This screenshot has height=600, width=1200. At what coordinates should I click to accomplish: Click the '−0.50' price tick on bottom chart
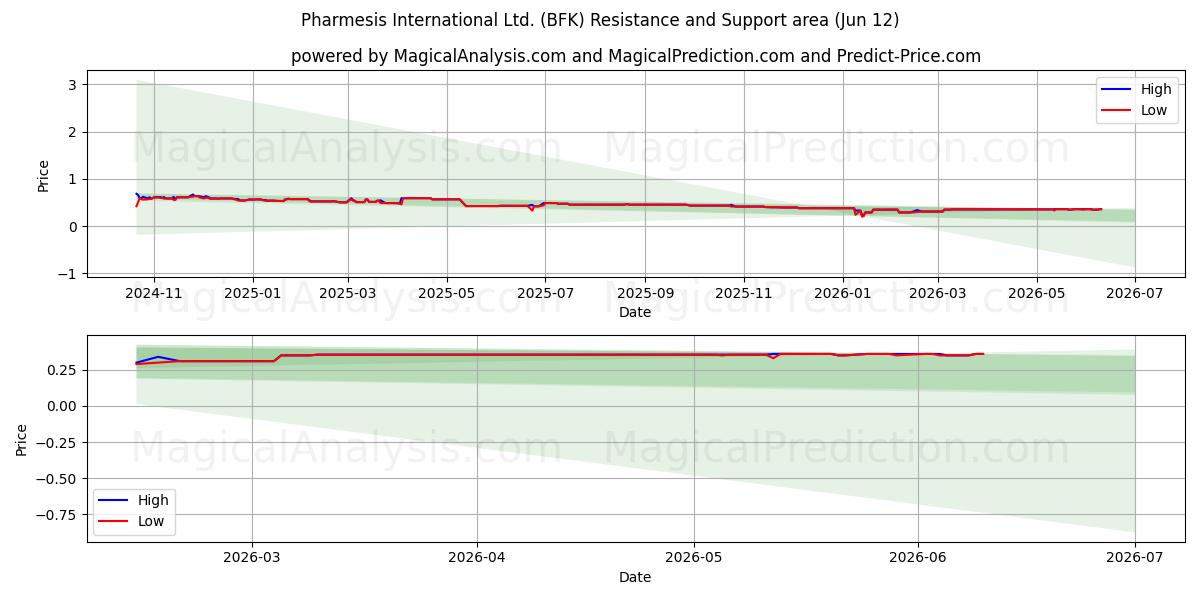[x=57, y=478]
